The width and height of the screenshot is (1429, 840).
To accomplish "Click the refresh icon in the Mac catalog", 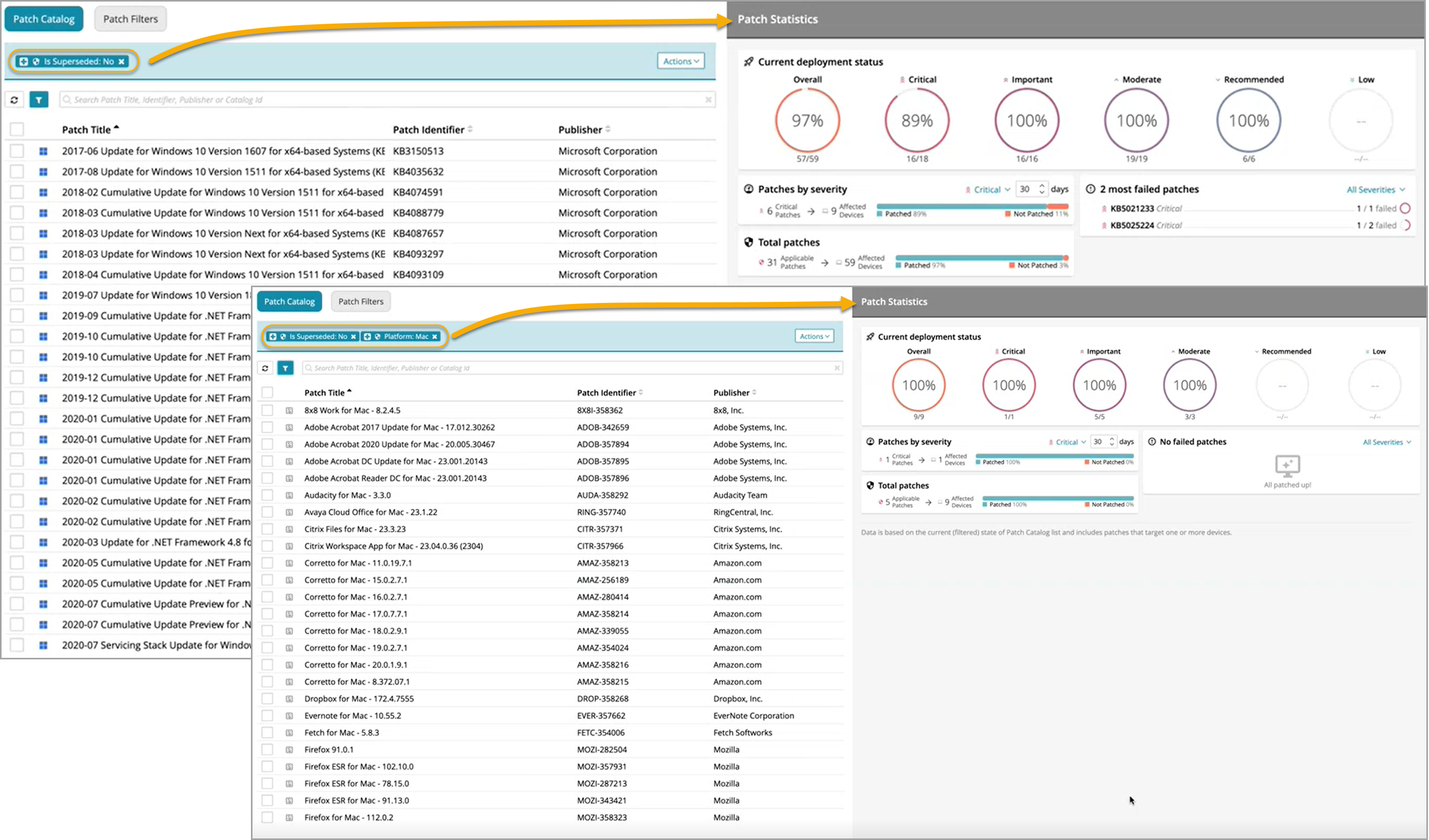I will 265,368.
